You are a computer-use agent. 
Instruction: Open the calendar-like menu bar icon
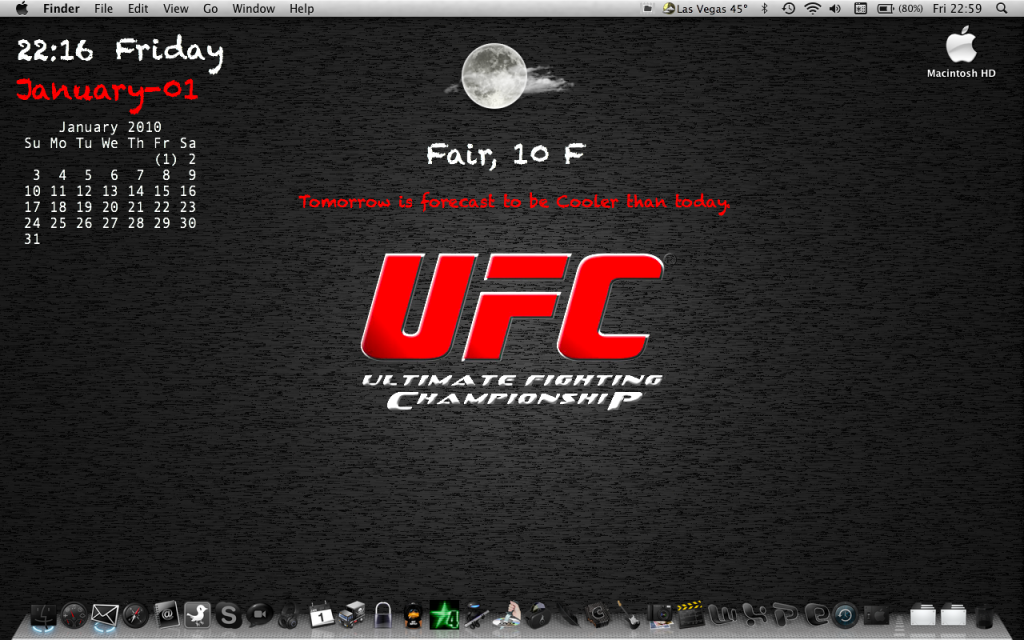(x=861, y=8)
